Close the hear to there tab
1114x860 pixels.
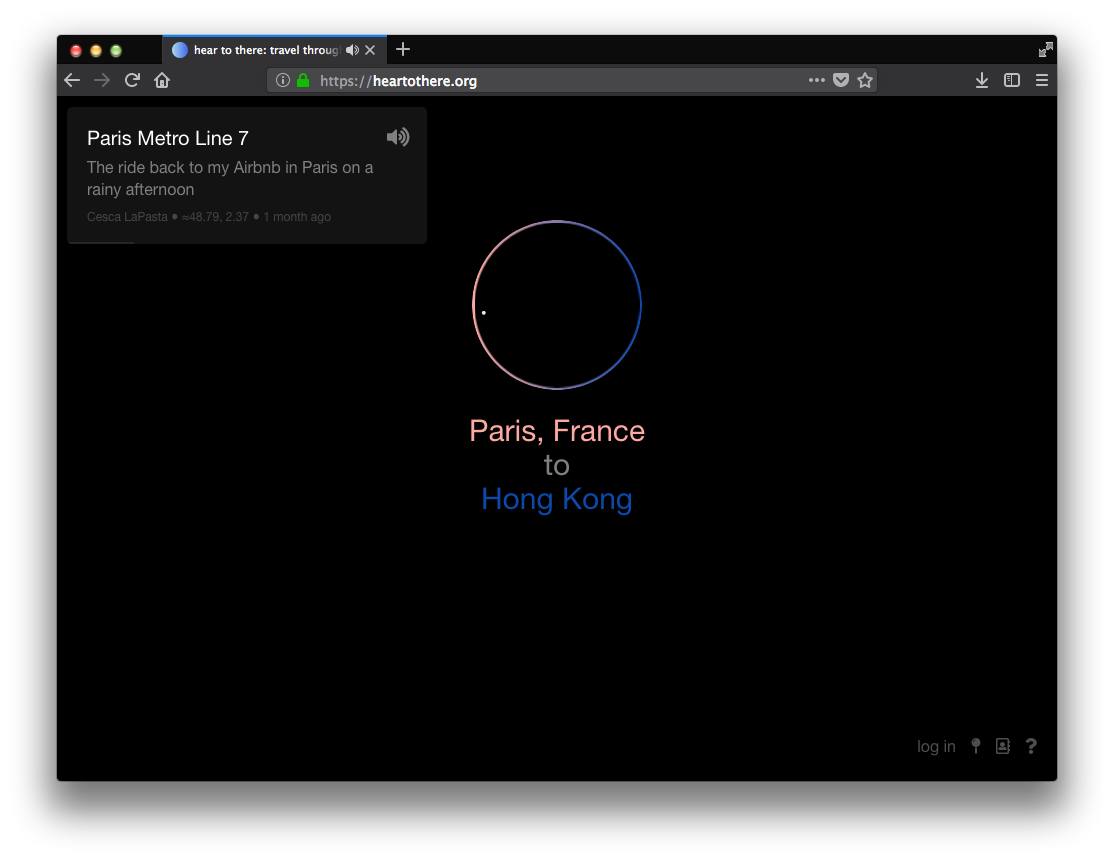[x=370, y=50]
